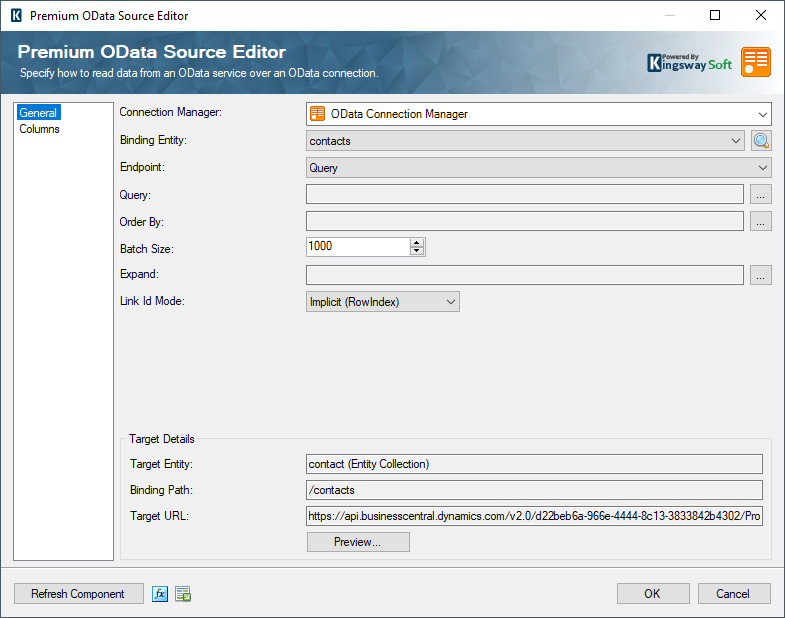
Task: Open the Query ellipsis editor button
Action: click(761, 195)
